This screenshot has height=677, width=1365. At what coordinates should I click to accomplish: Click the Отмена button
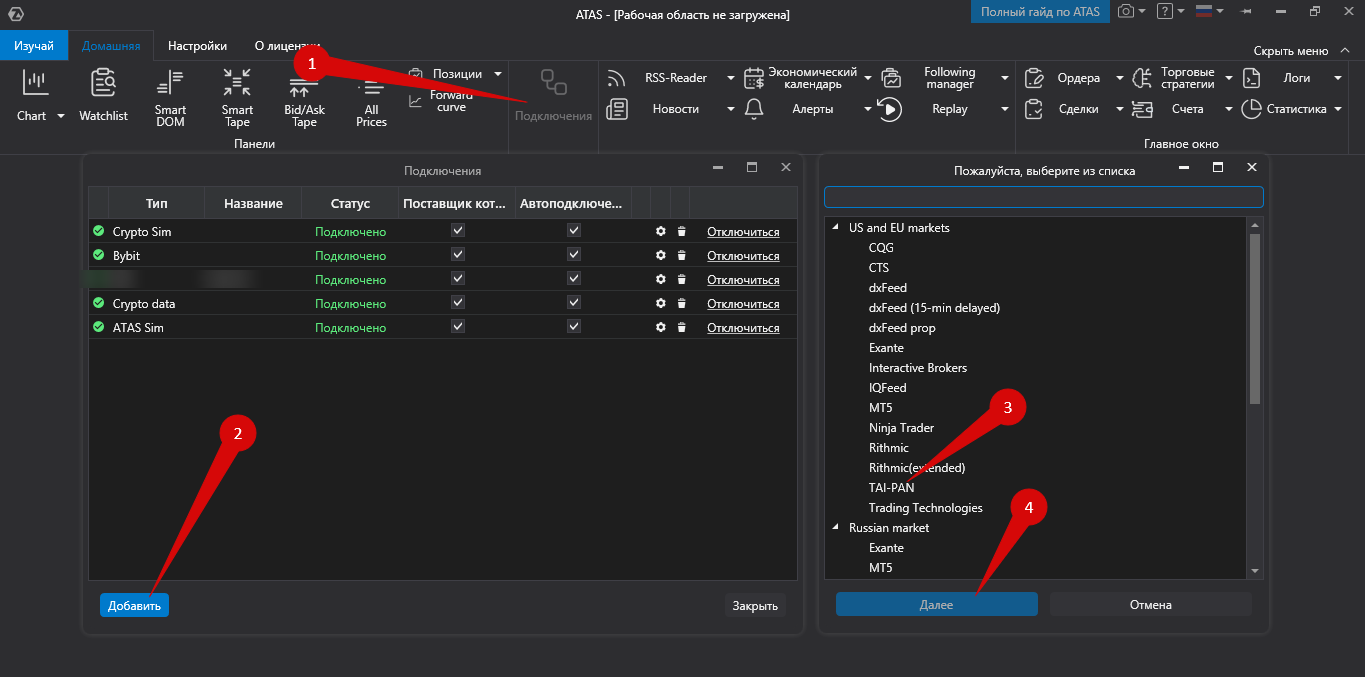pyautogui.click(x=1150, y=604)
